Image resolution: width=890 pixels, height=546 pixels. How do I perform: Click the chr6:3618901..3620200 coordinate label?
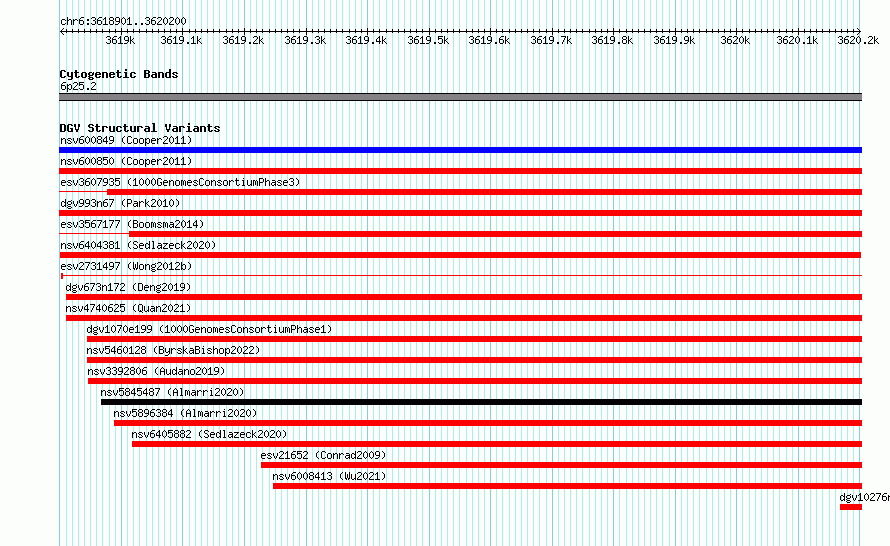point(123,21)
